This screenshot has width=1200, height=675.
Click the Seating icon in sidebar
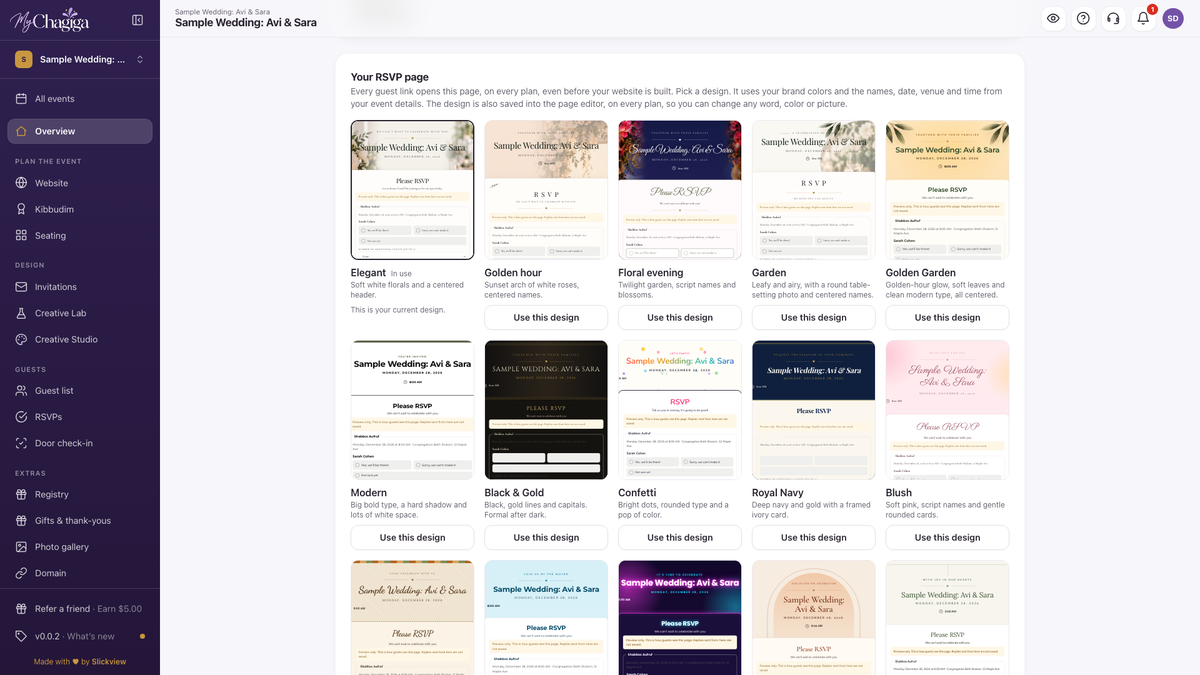coord(22,236)
